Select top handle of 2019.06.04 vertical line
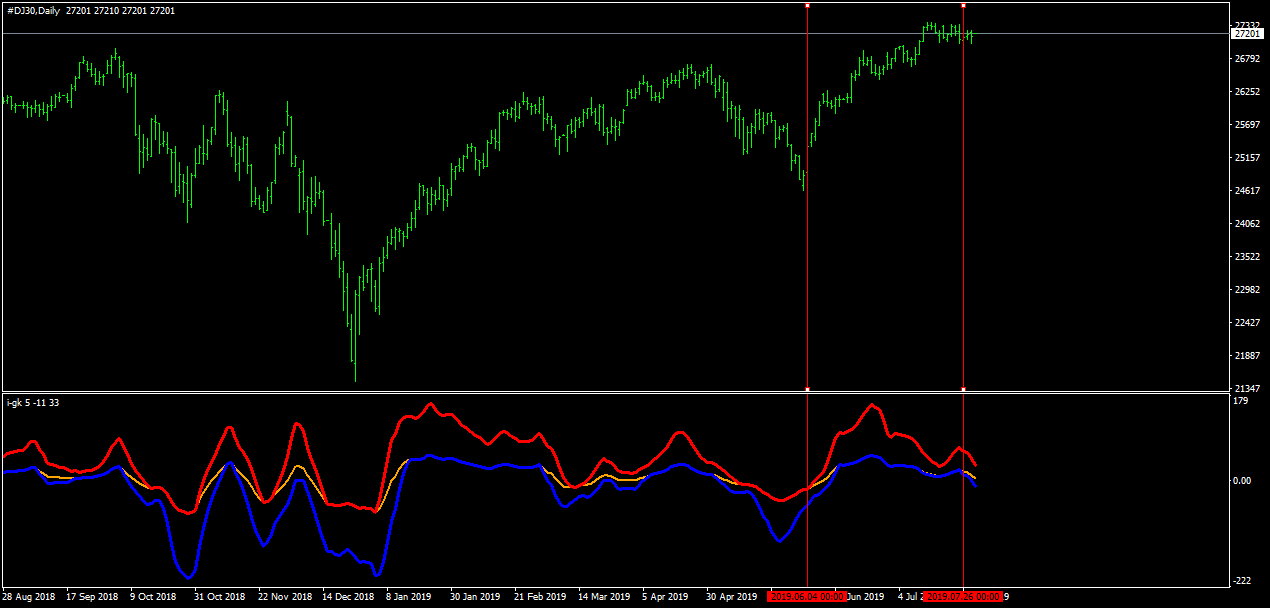 [807, 5]
